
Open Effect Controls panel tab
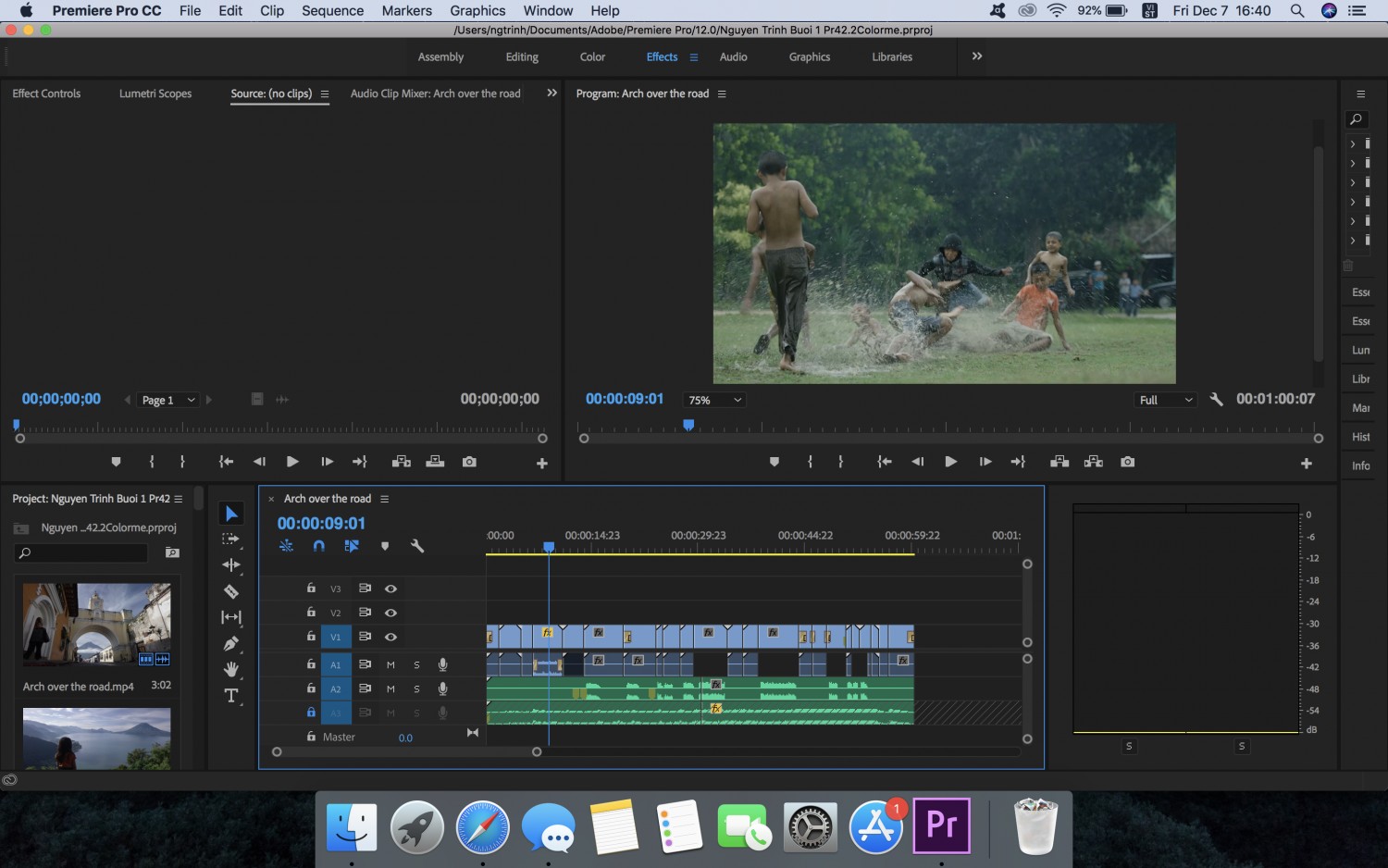[46, 93]
